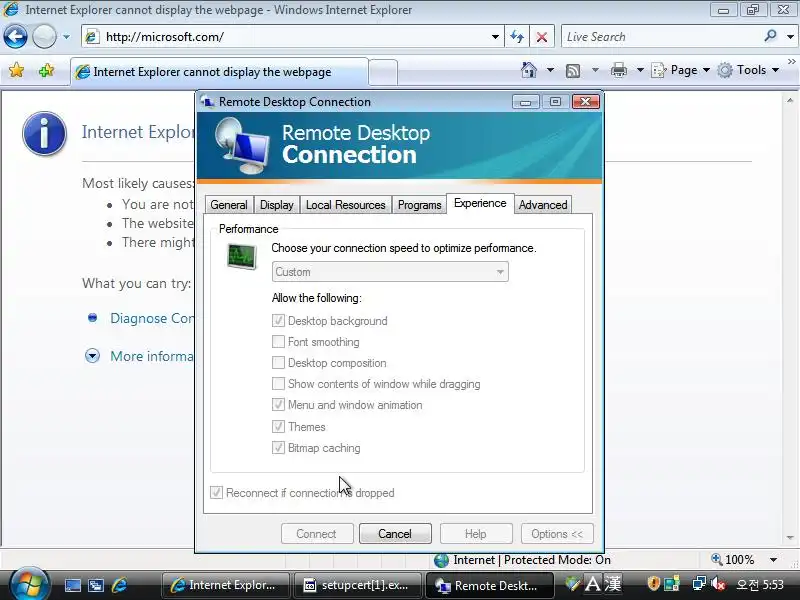The height and width of the screenshot is (600, 800).
Task: Collapse the dialog with Options <<
Action: (x=557, y=534)
